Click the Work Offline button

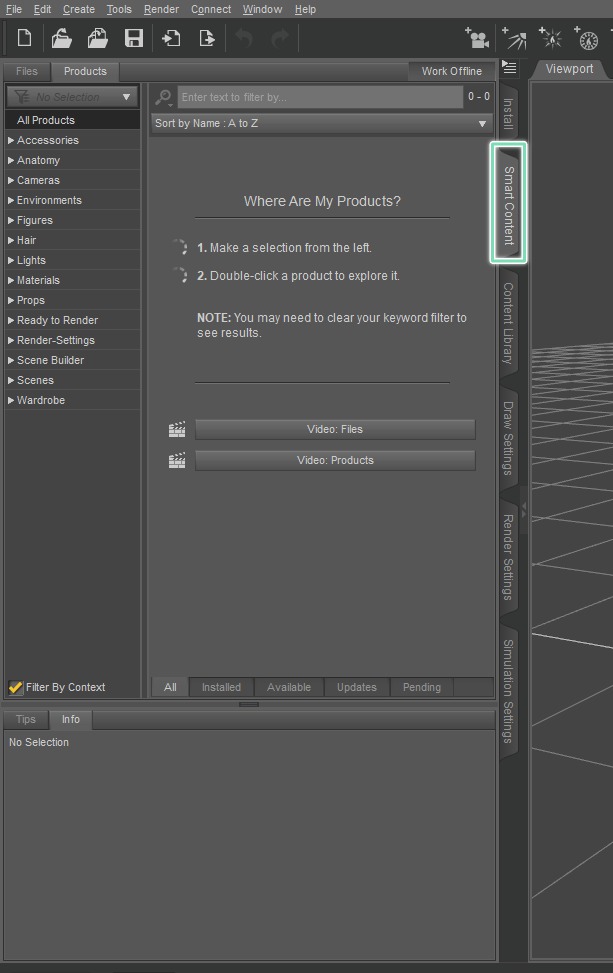pos(452,71)
